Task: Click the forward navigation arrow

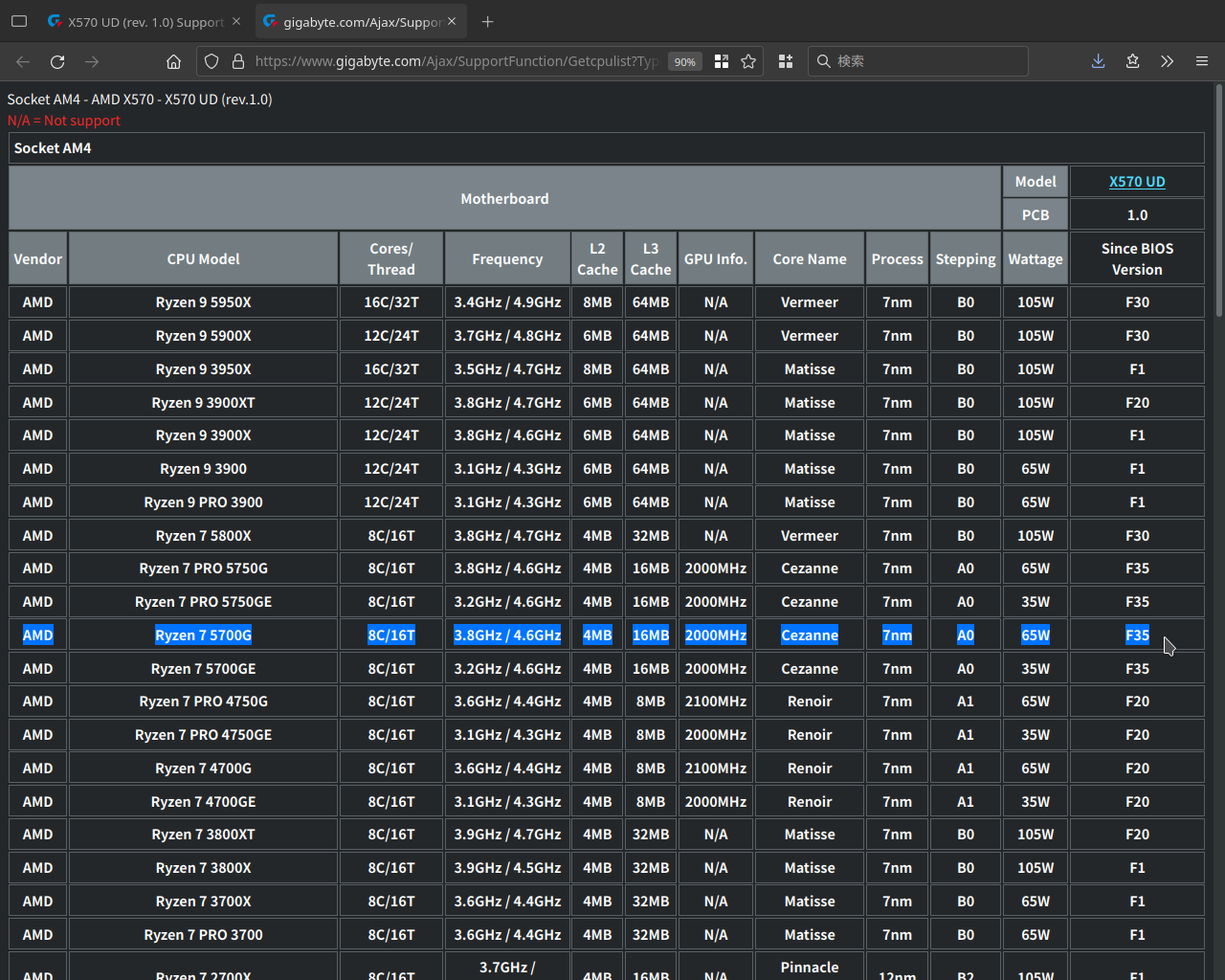Action: (x=92, y=61)
